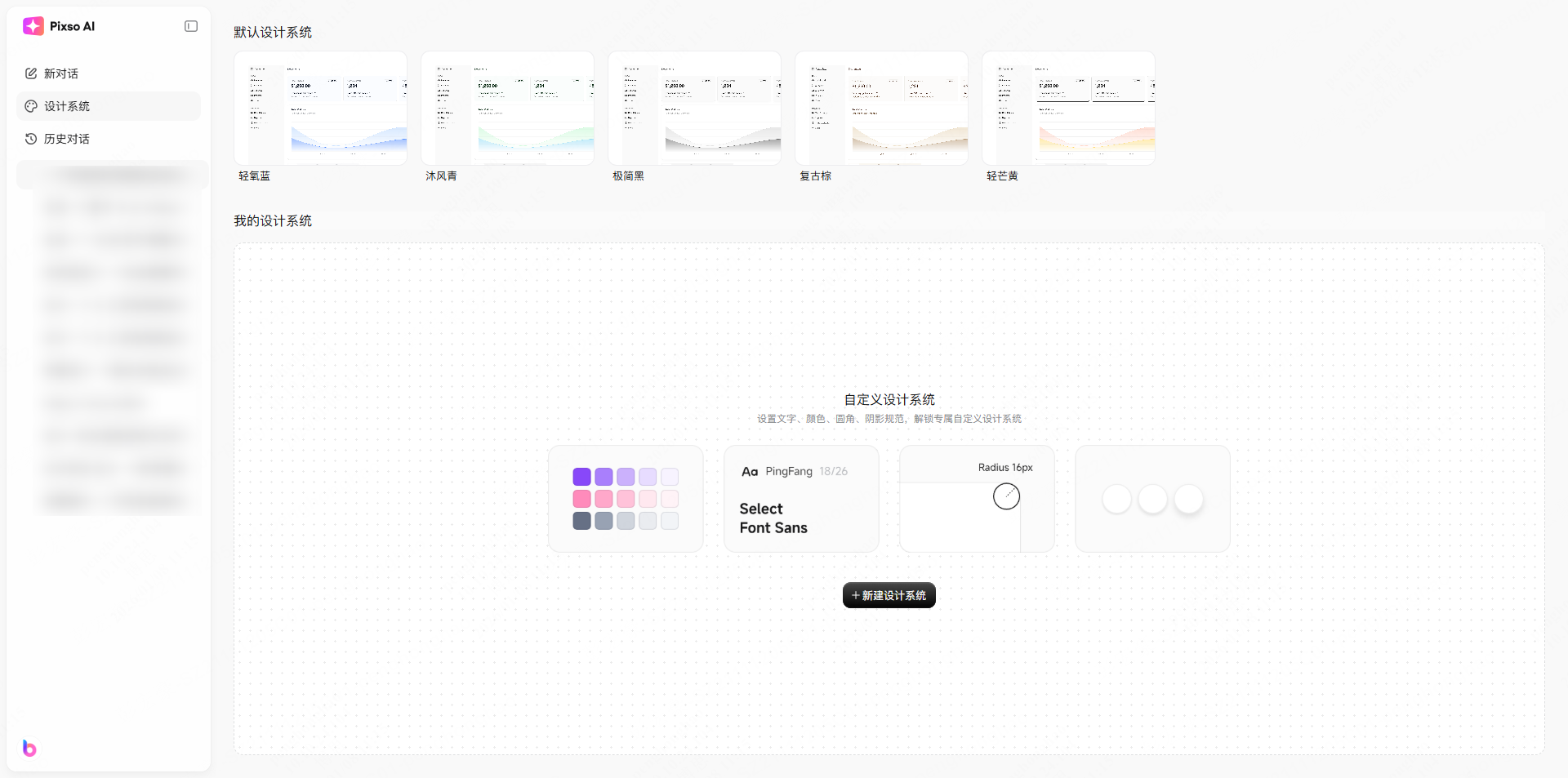This screenshot has width=1568, height=778.
Task: Select the 极简黑 design system thumbnail
Action: click(695, 108)
